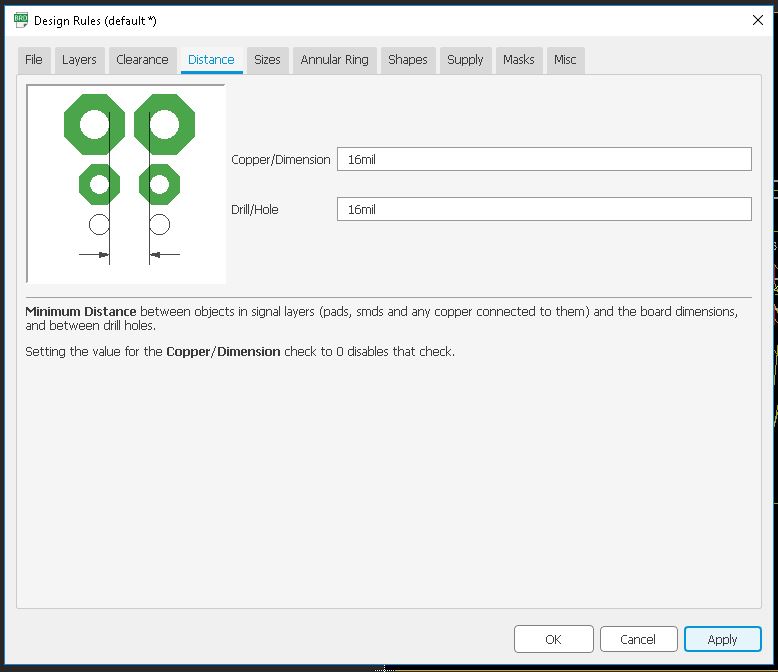
Task: Open the Annular Ring tab
Action: [334, 60]
